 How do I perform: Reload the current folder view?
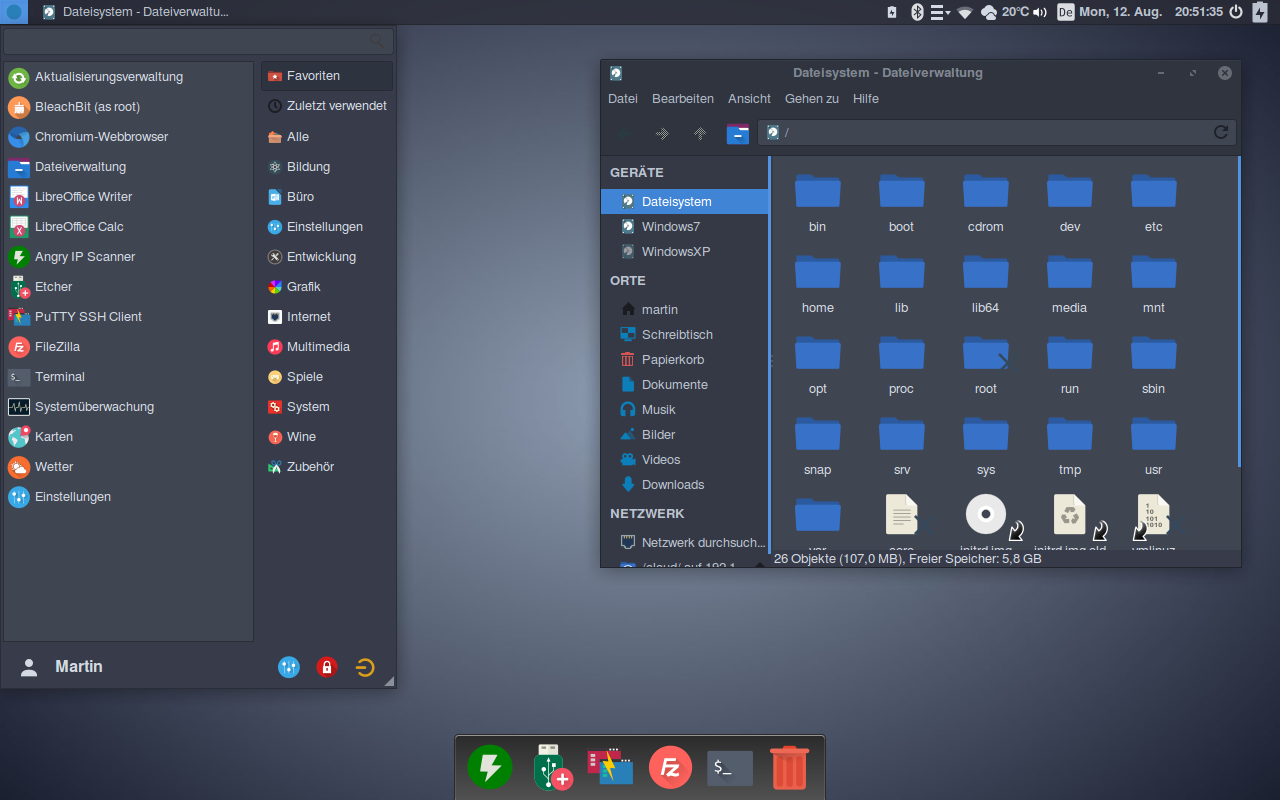pos(1220,132)
